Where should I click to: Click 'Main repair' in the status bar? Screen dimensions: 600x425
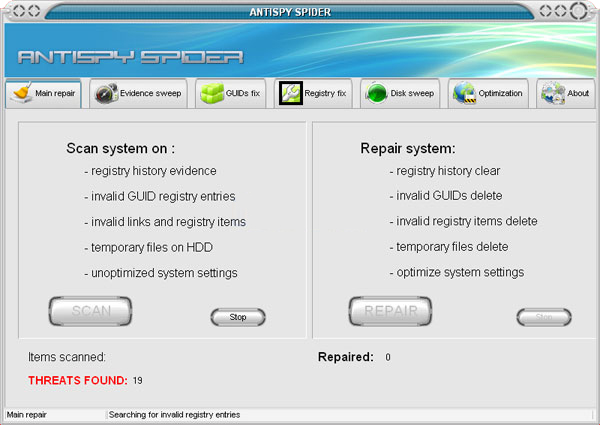26,415
